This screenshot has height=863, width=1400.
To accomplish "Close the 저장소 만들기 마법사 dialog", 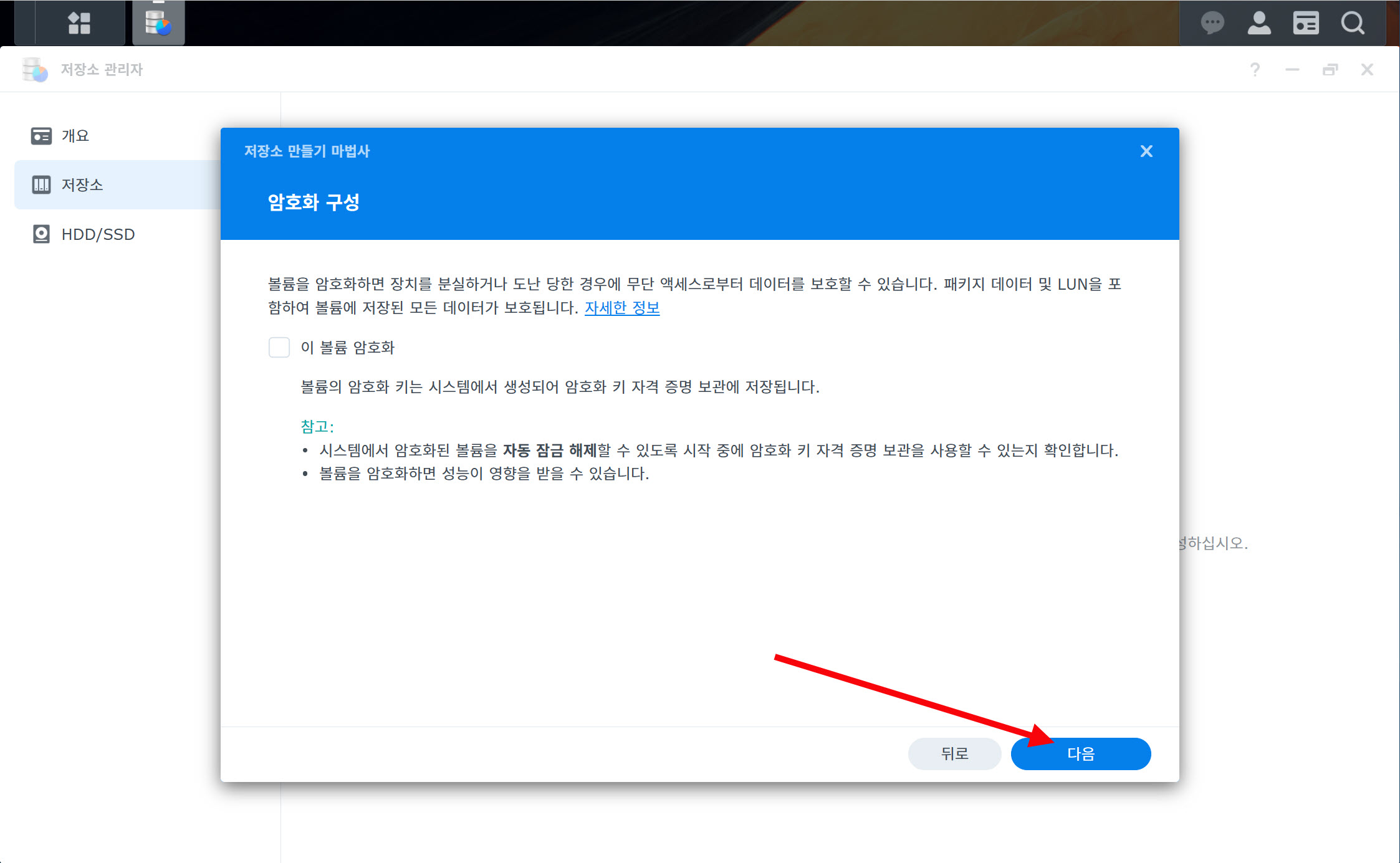I will pos(1146,151).
